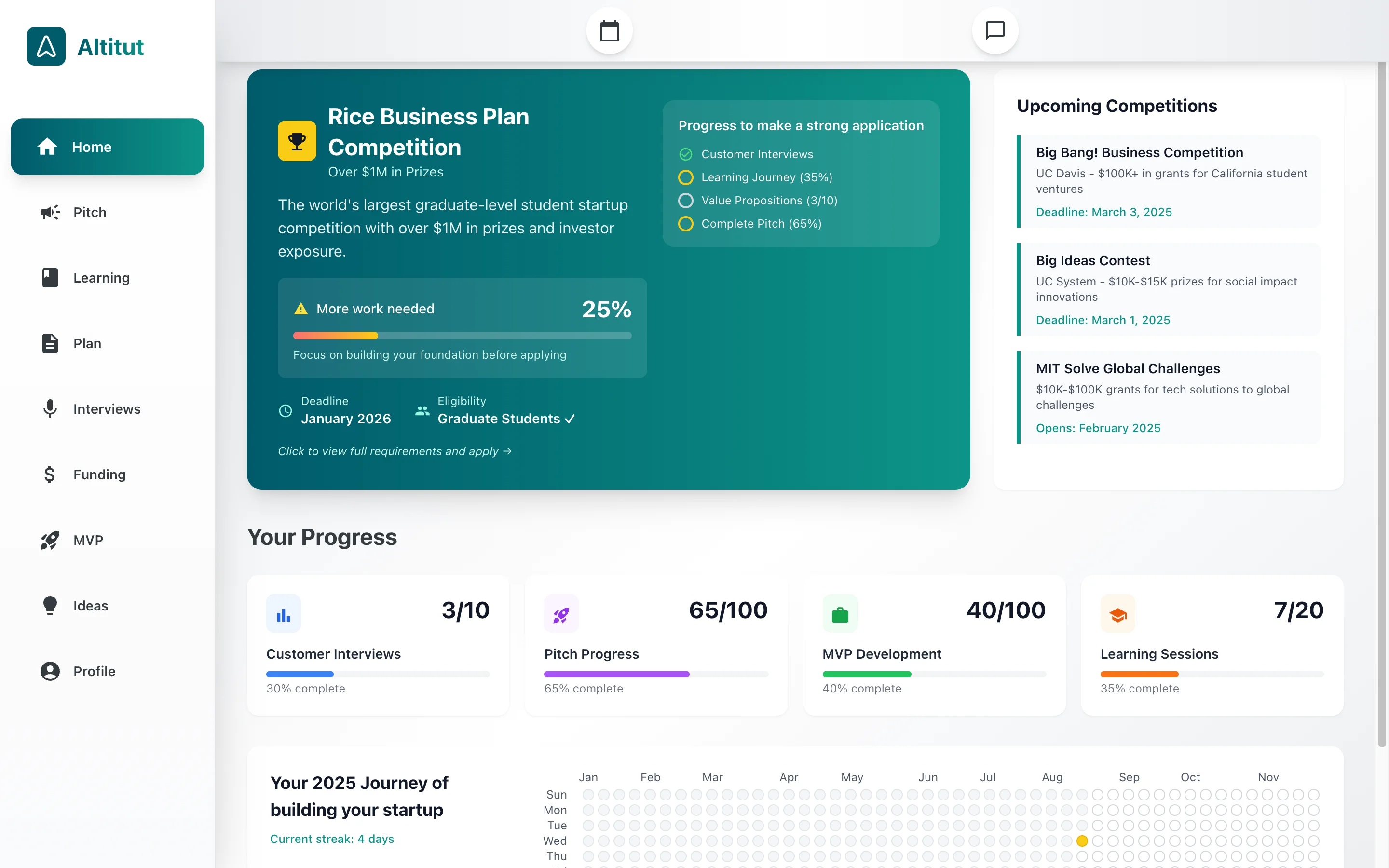Select the Profile menu entry

pyautogui.click(x=94, y=670)
